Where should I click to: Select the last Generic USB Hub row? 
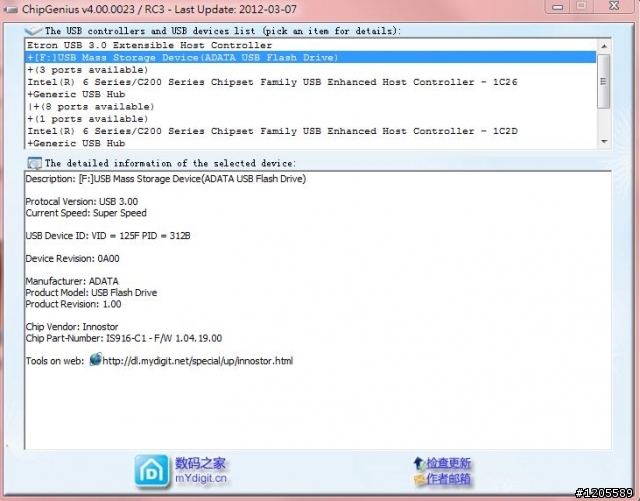[x=311, y=143]
